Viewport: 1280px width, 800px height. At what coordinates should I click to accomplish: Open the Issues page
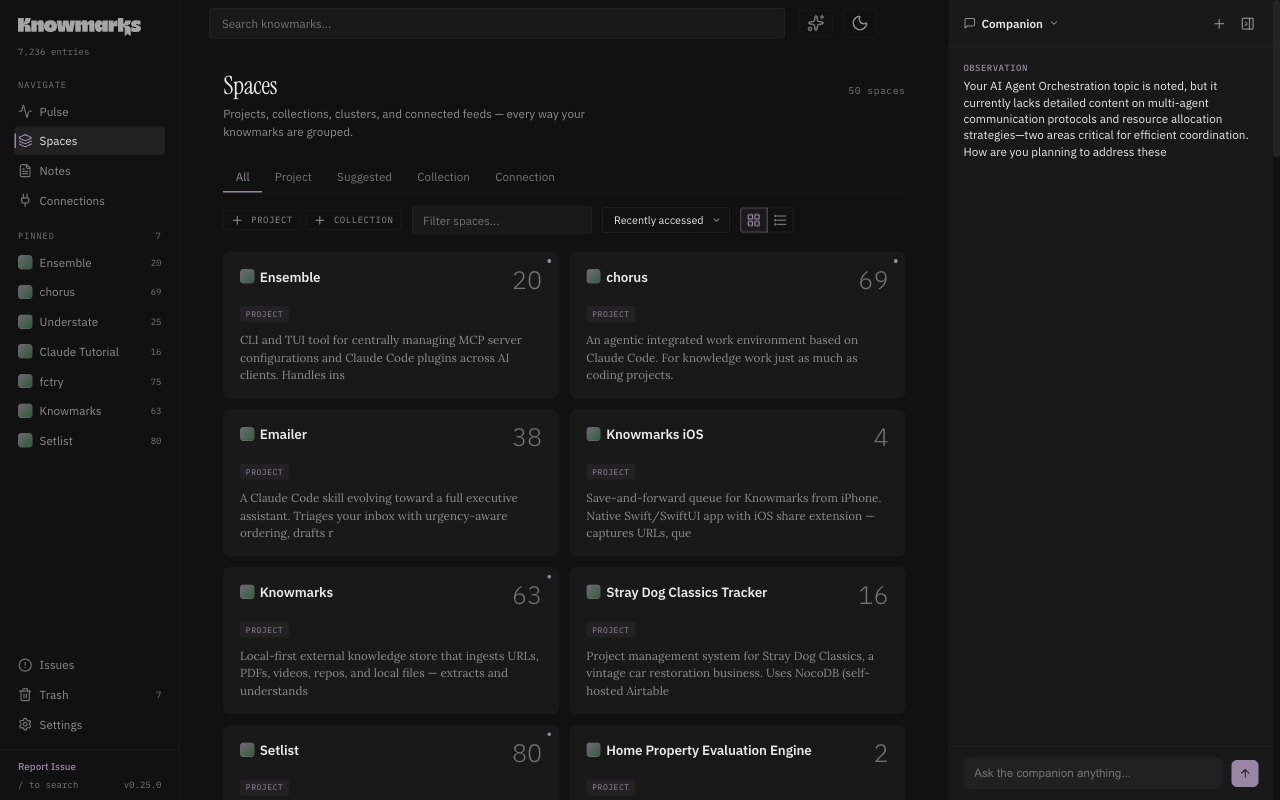point(90,665)
